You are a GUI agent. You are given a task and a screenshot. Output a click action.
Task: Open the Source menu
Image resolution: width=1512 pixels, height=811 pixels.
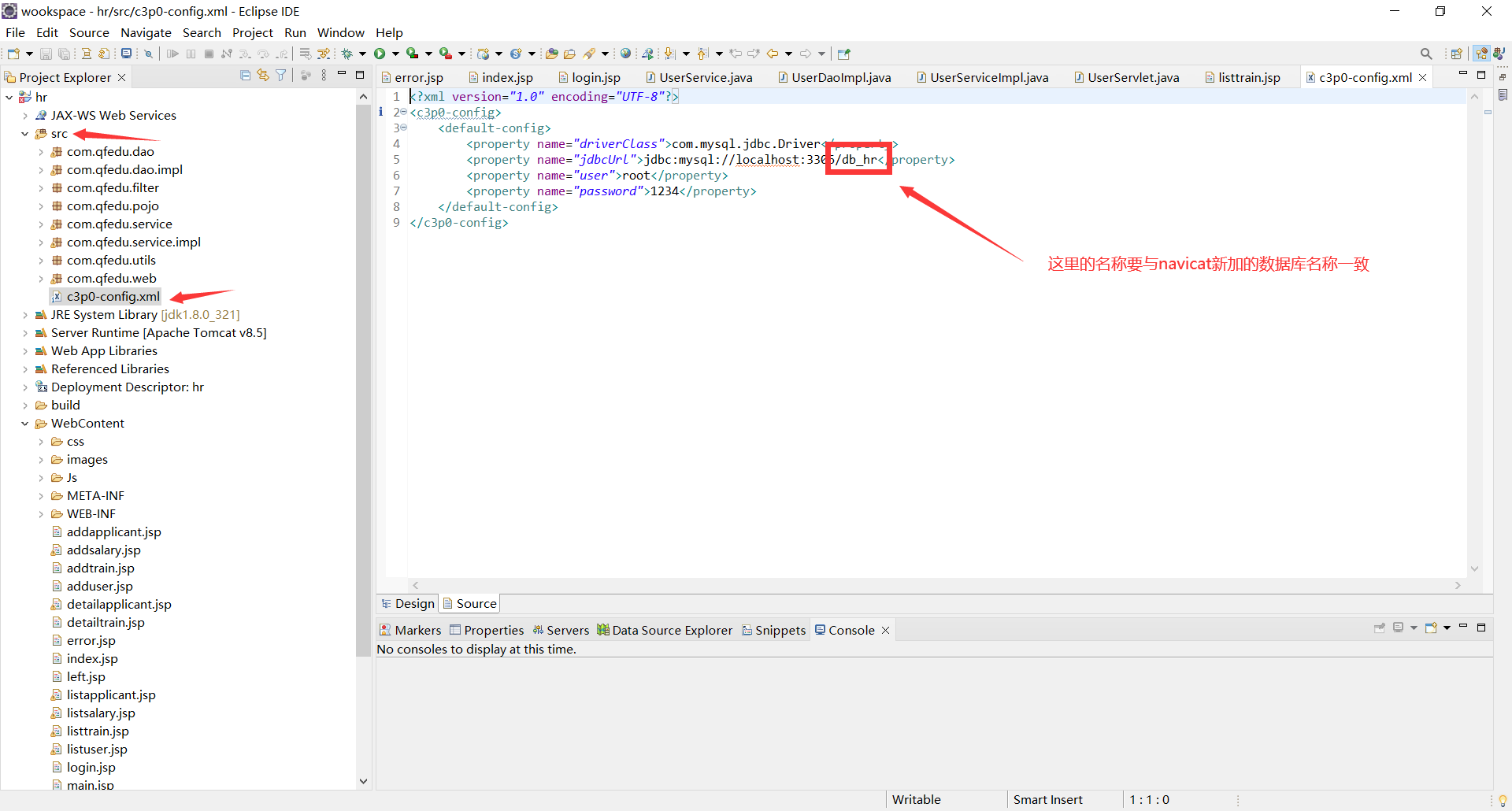tap(89, 32)
